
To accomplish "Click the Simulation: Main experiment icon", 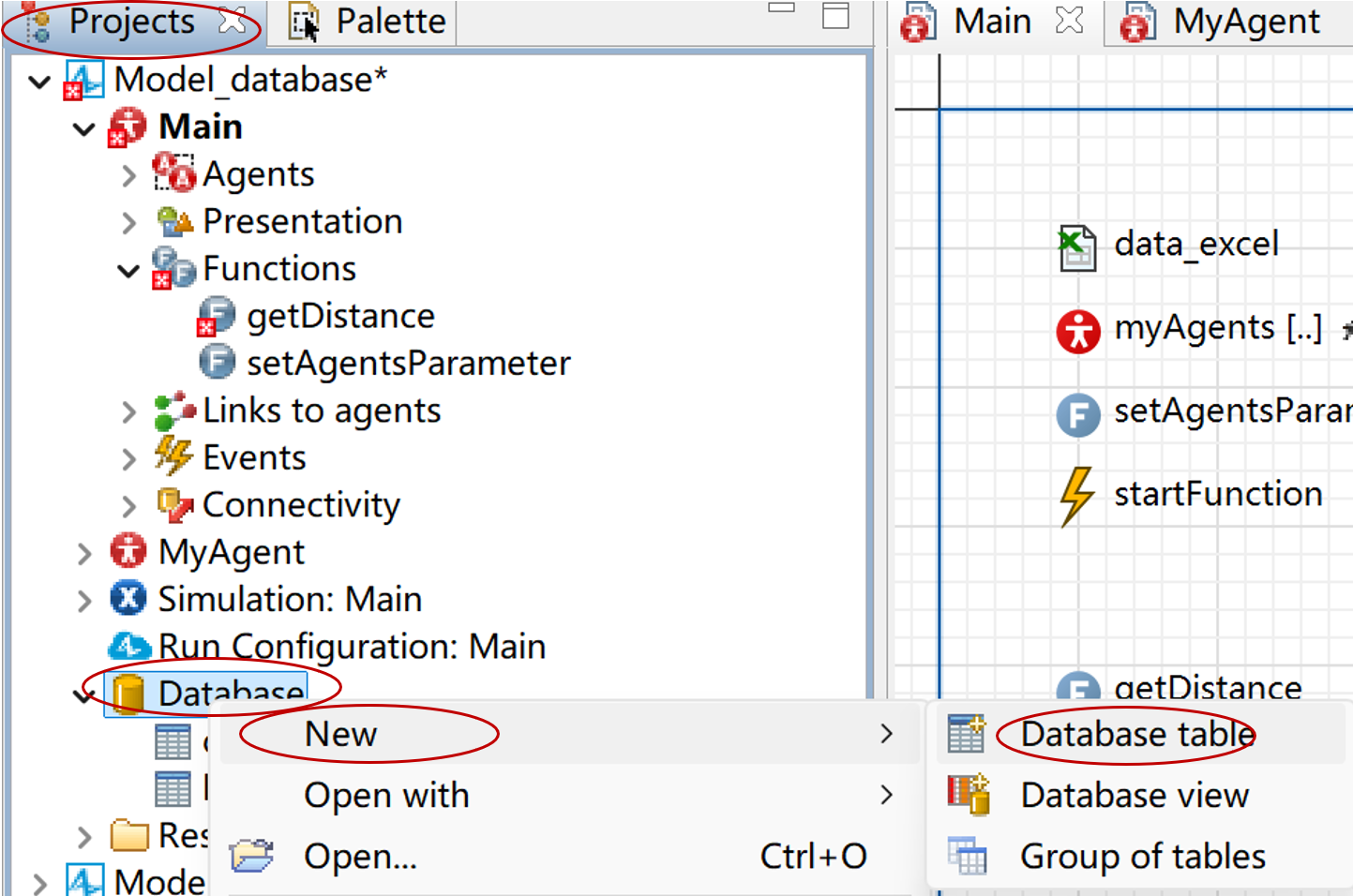I will pos(128,599).
